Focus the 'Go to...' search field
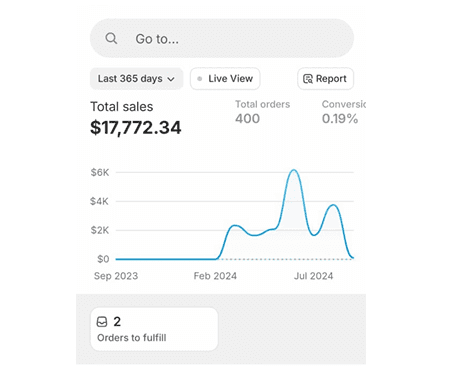 pos(222,38)
